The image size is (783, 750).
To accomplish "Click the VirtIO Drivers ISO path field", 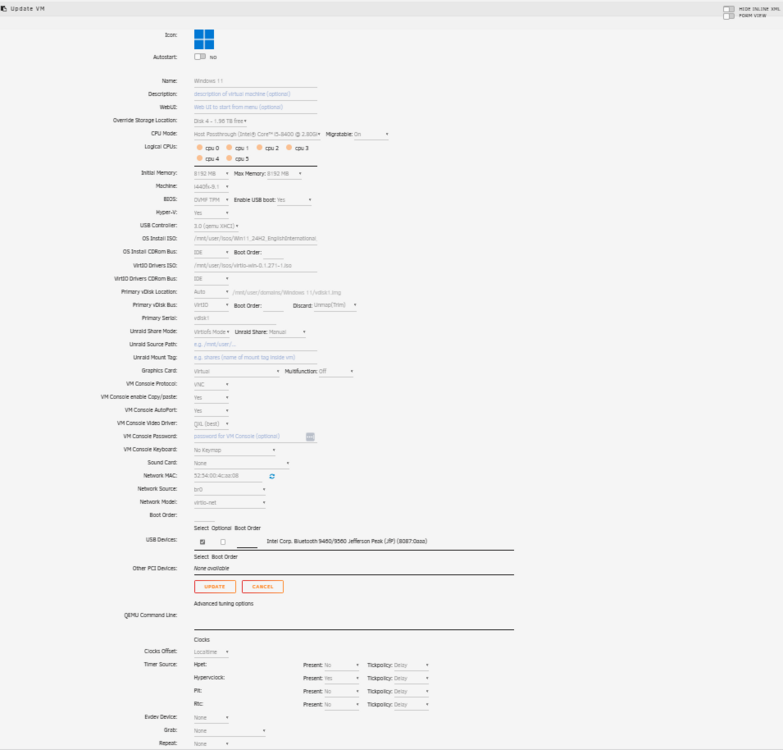I will (x=255, y=266).
